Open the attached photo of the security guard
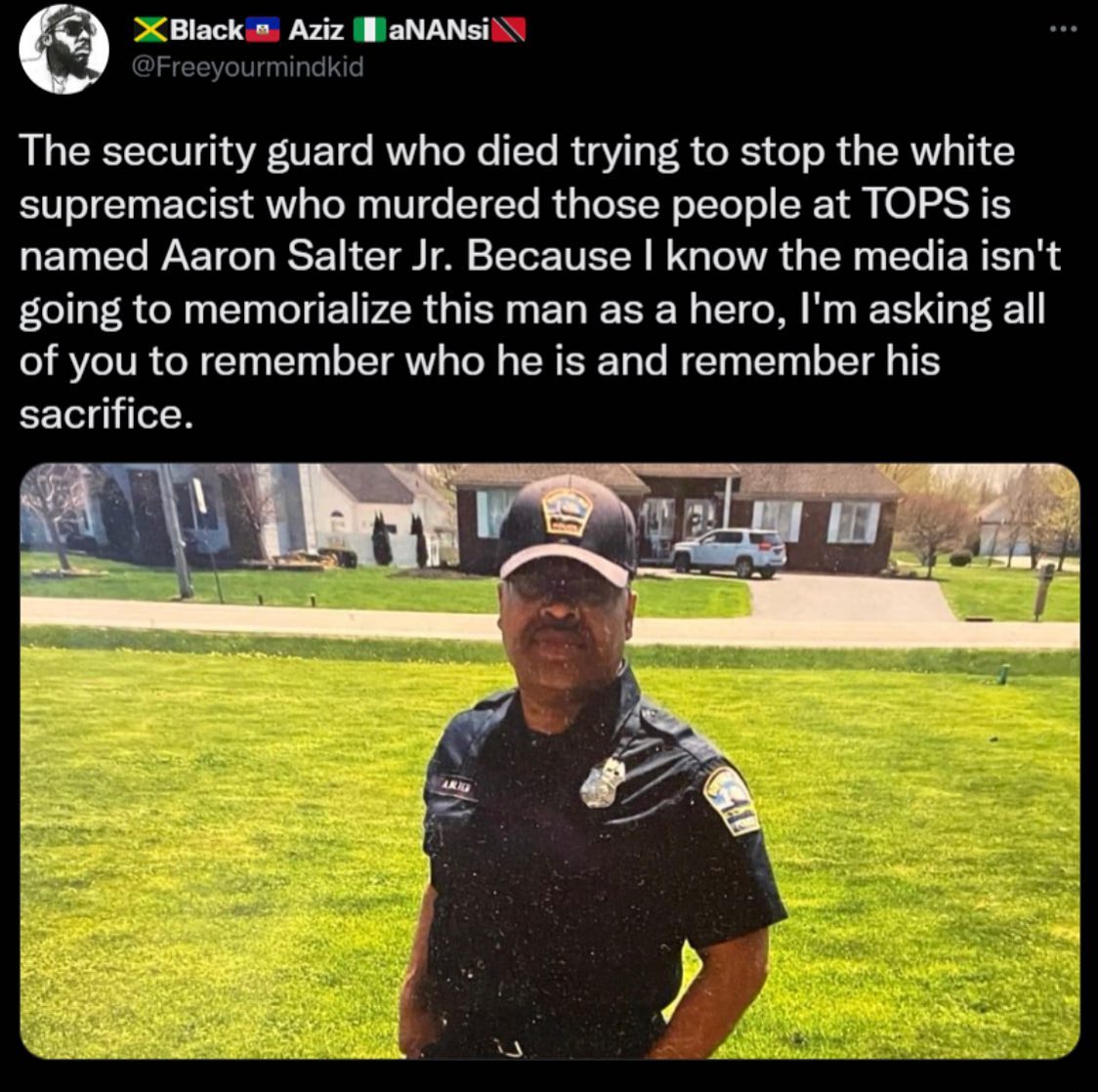Viewport: 1098px width, 1092px height. pyautogui.click(x=550, y=761)
